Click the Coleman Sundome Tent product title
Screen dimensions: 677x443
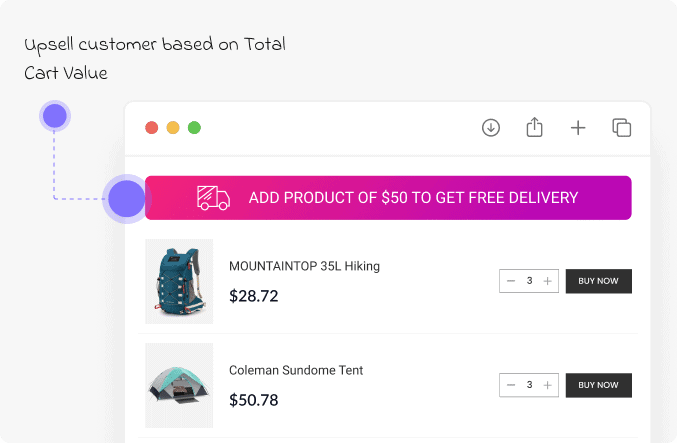[x=296, y=370]
